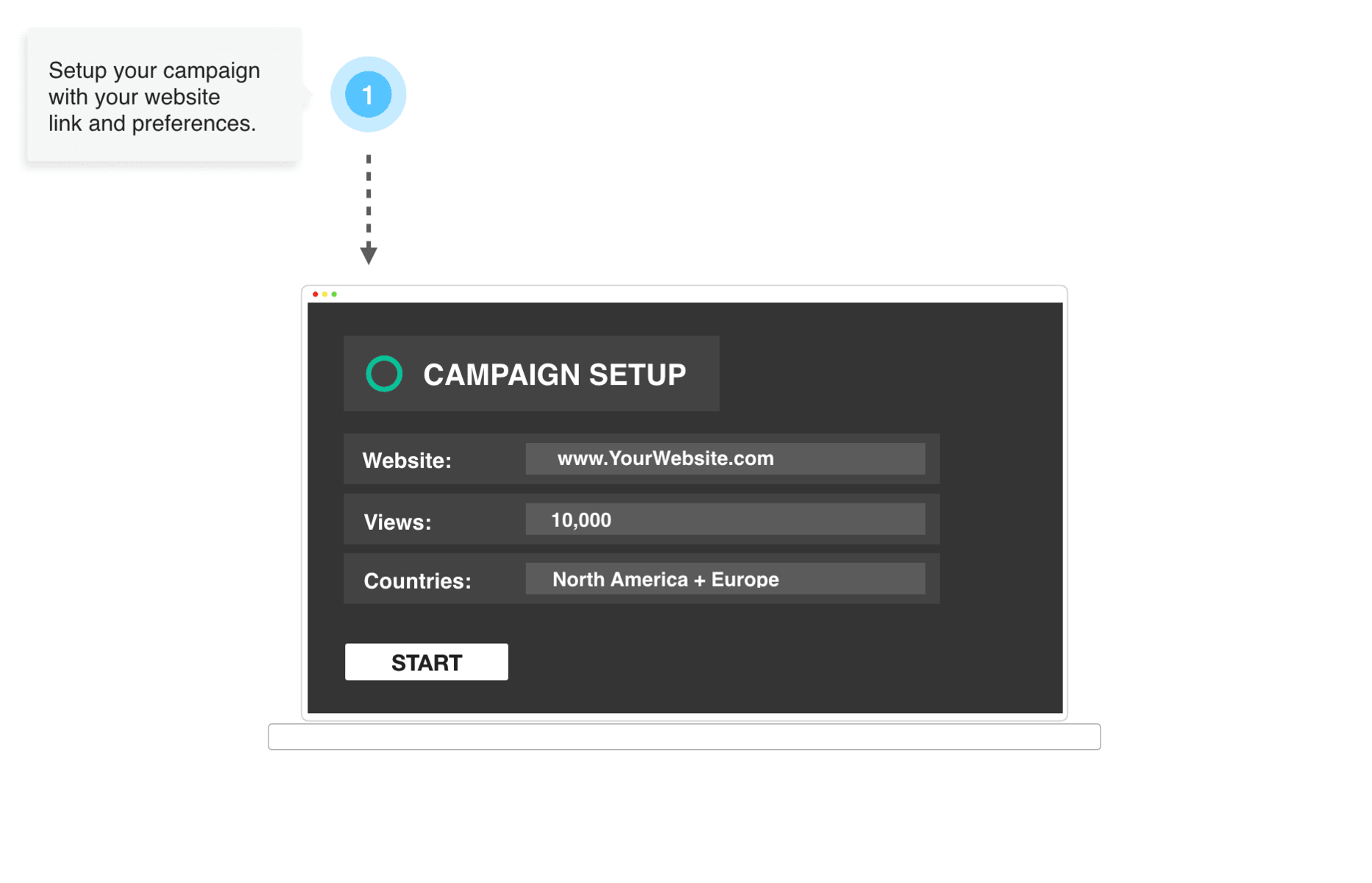Click the yellow window dot
This screenshot has width=1372, height=883.
click(x=324, y=294)
